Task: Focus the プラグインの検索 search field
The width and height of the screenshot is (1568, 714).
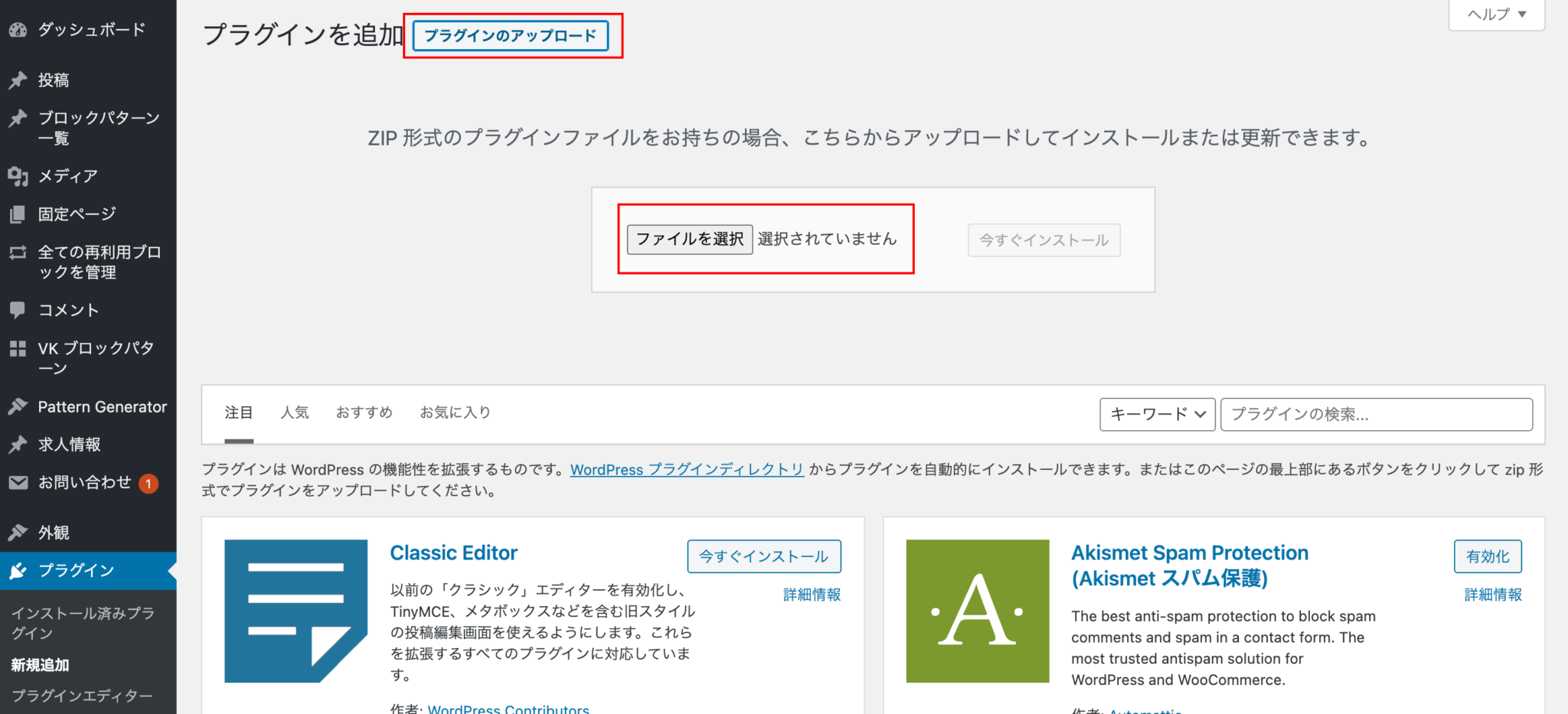Action: coord(1377,414)
